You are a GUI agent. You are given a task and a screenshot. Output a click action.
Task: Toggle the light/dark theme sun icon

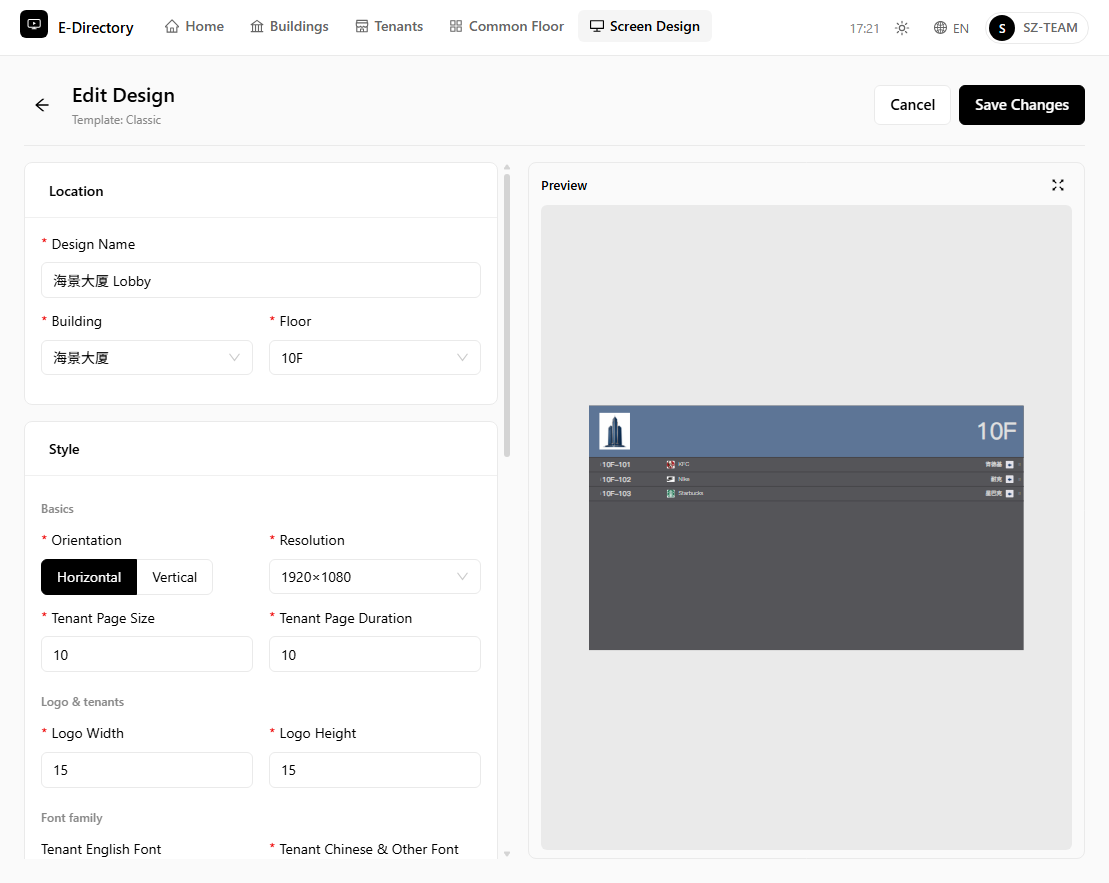pos(902,28)
